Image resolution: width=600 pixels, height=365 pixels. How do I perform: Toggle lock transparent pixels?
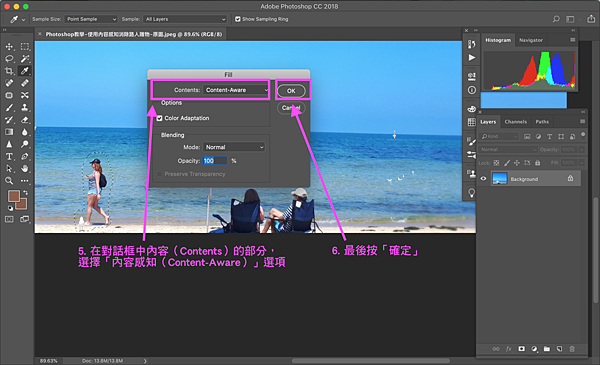coord(496,163)
